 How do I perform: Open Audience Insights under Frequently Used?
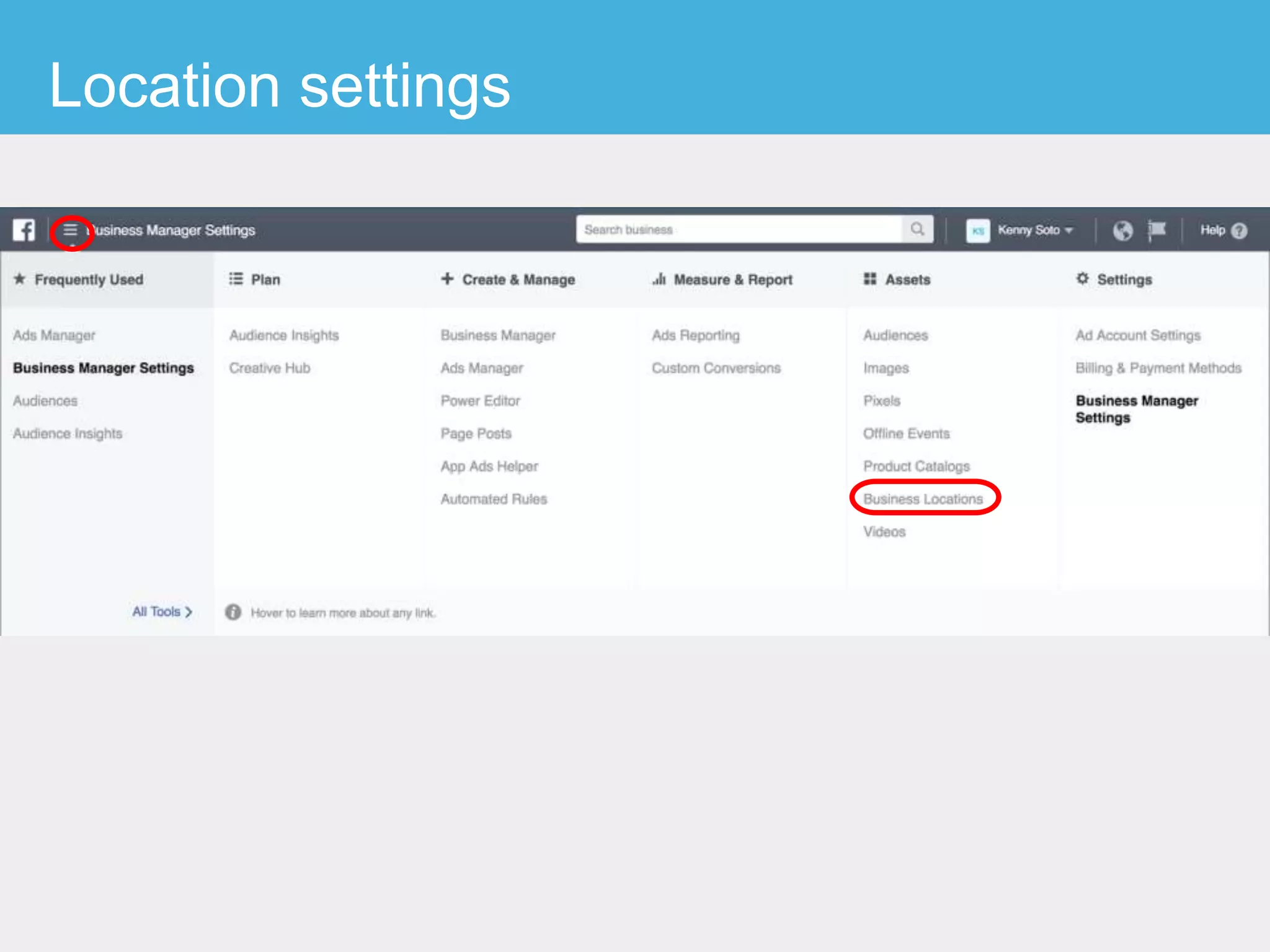(x=68, y=434)
